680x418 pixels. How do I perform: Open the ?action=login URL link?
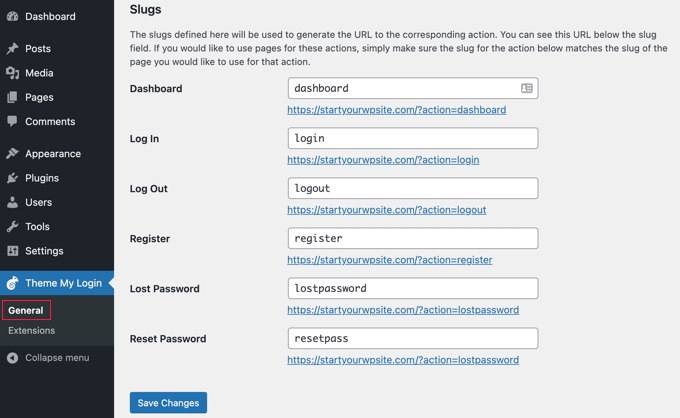[x=383, y=160]
